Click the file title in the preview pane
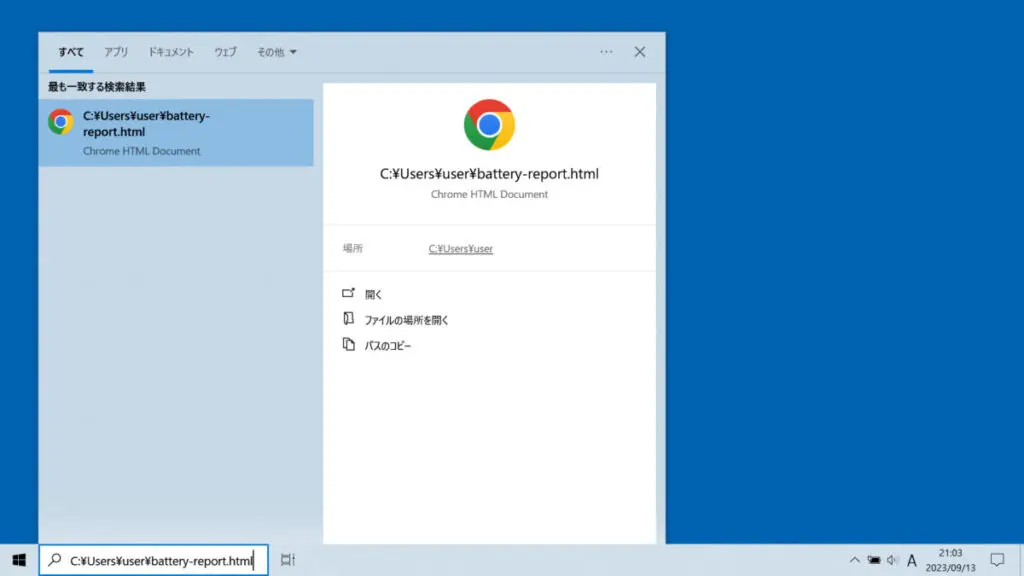Image resolution: width=1024 pixels, height=576 pixels. pos(489,174)
